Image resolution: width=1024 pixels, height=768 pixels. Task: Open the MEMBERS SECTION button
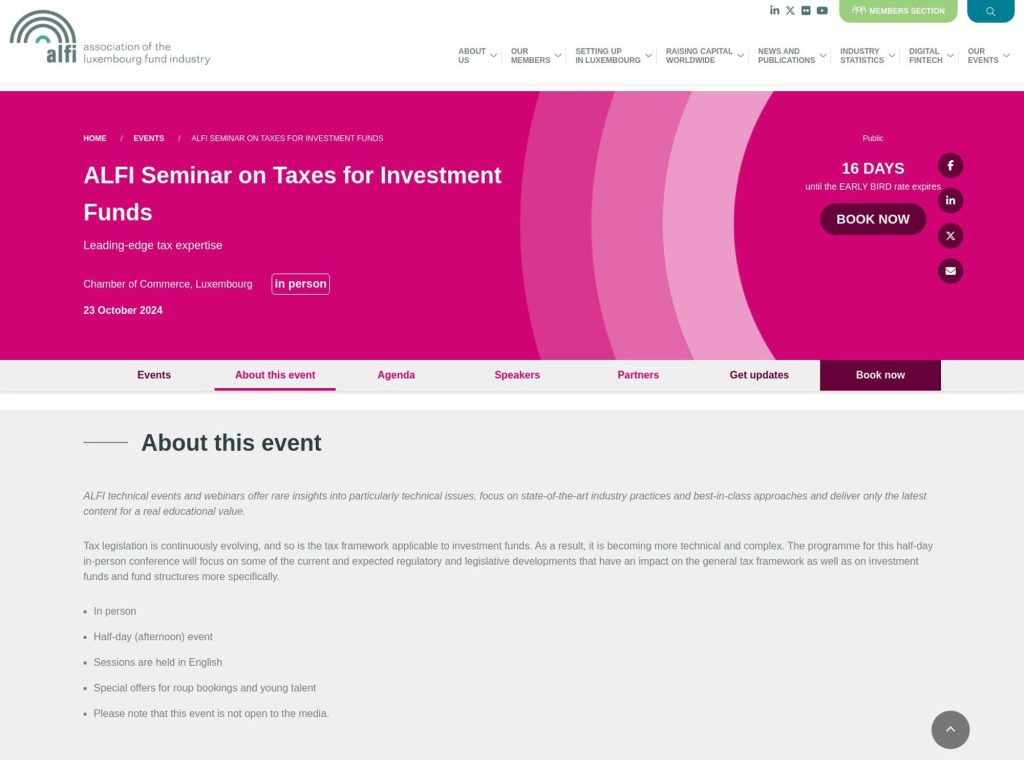(x=898, y=10)
